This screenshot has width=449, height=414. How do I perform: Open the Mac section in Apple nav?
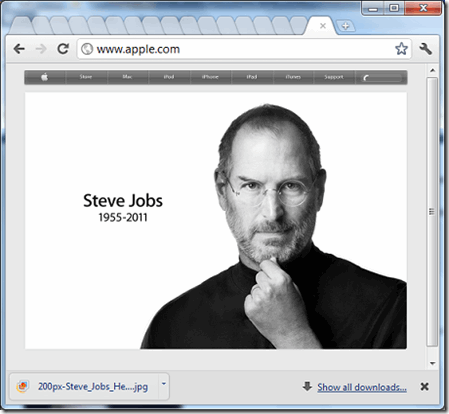pyautogui.click(x=127, y=77)
